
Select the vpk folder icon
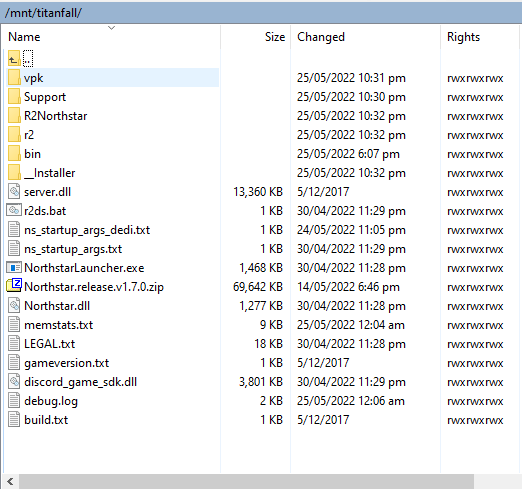tap(14, 78)
